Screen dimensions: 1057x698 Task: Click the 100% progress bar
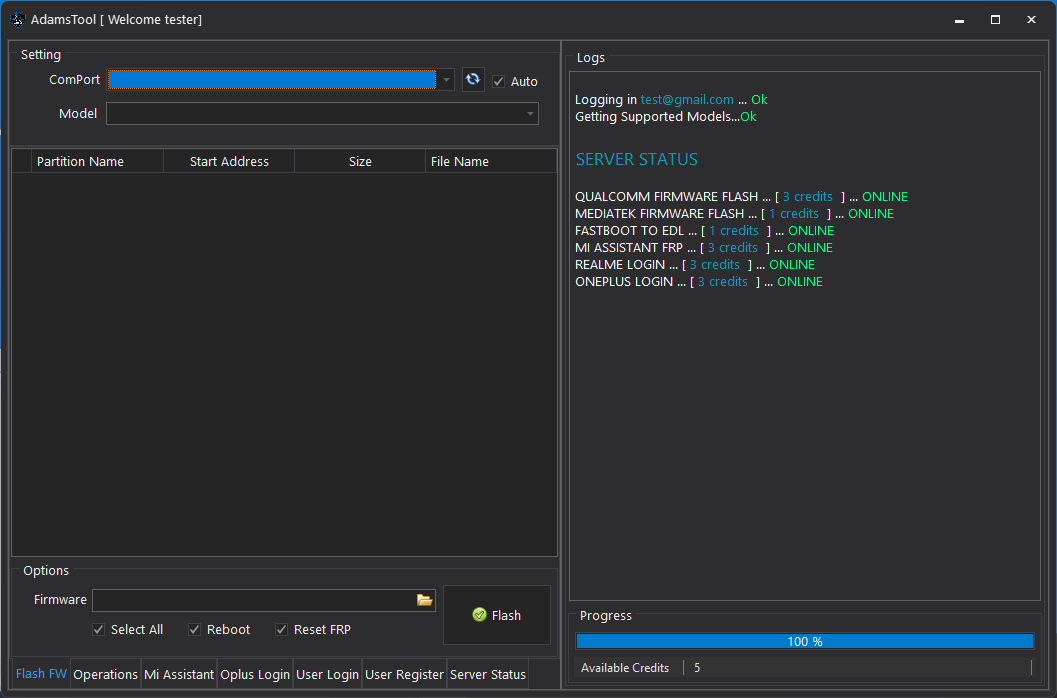pos(804,641)
